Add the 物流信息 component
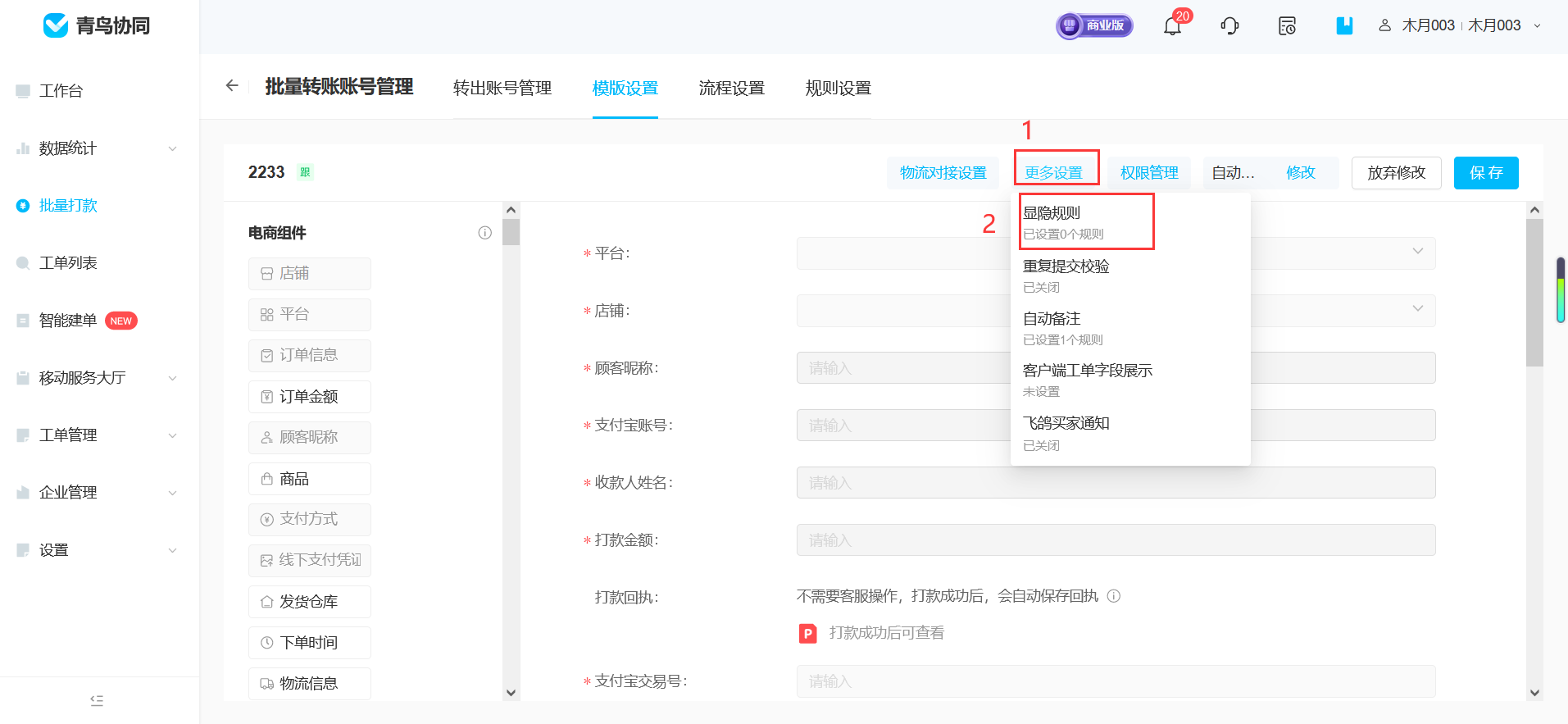1568x724 pixels. tap(310, 684)
